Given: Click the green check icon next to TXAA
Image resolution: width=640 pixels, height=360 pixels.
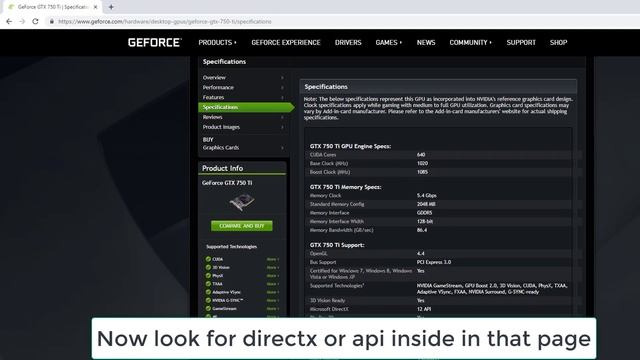Looking at the screenshot, I should [208, 284].
